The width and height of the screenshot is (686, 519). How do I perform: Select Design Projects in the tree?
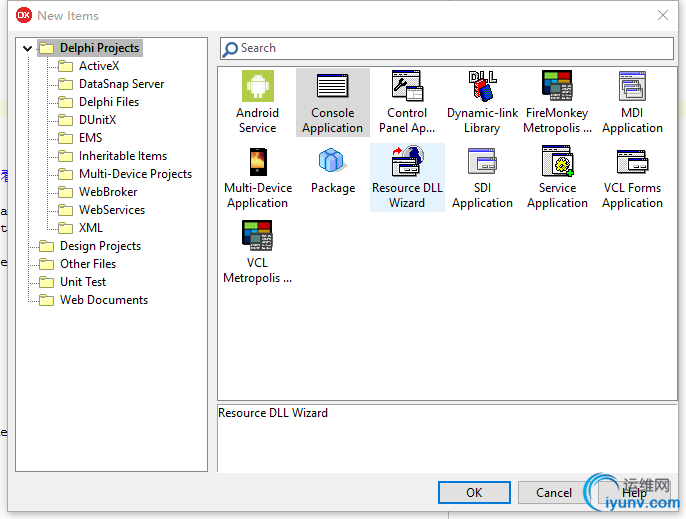coord(100,246)
